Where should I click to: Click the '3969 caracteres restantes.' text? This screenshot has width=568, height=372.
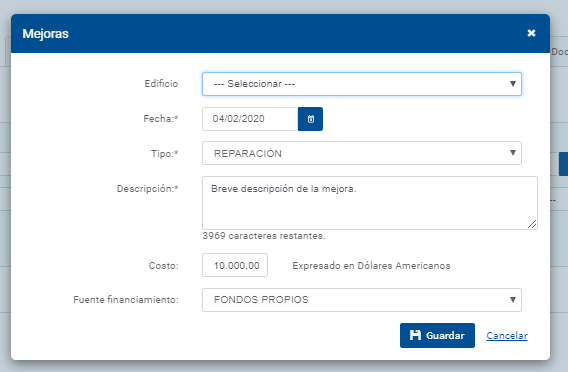click(x=264, y=236)
